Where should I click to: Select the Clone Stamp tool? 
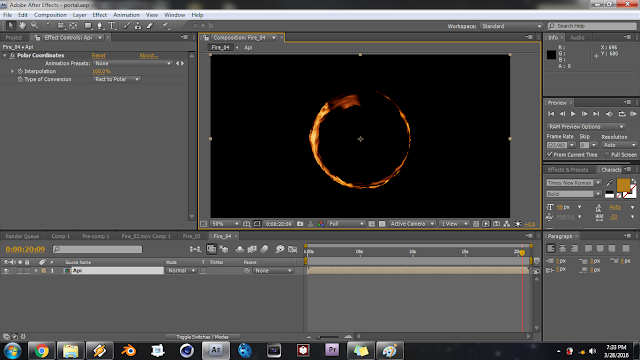[138, 26]
